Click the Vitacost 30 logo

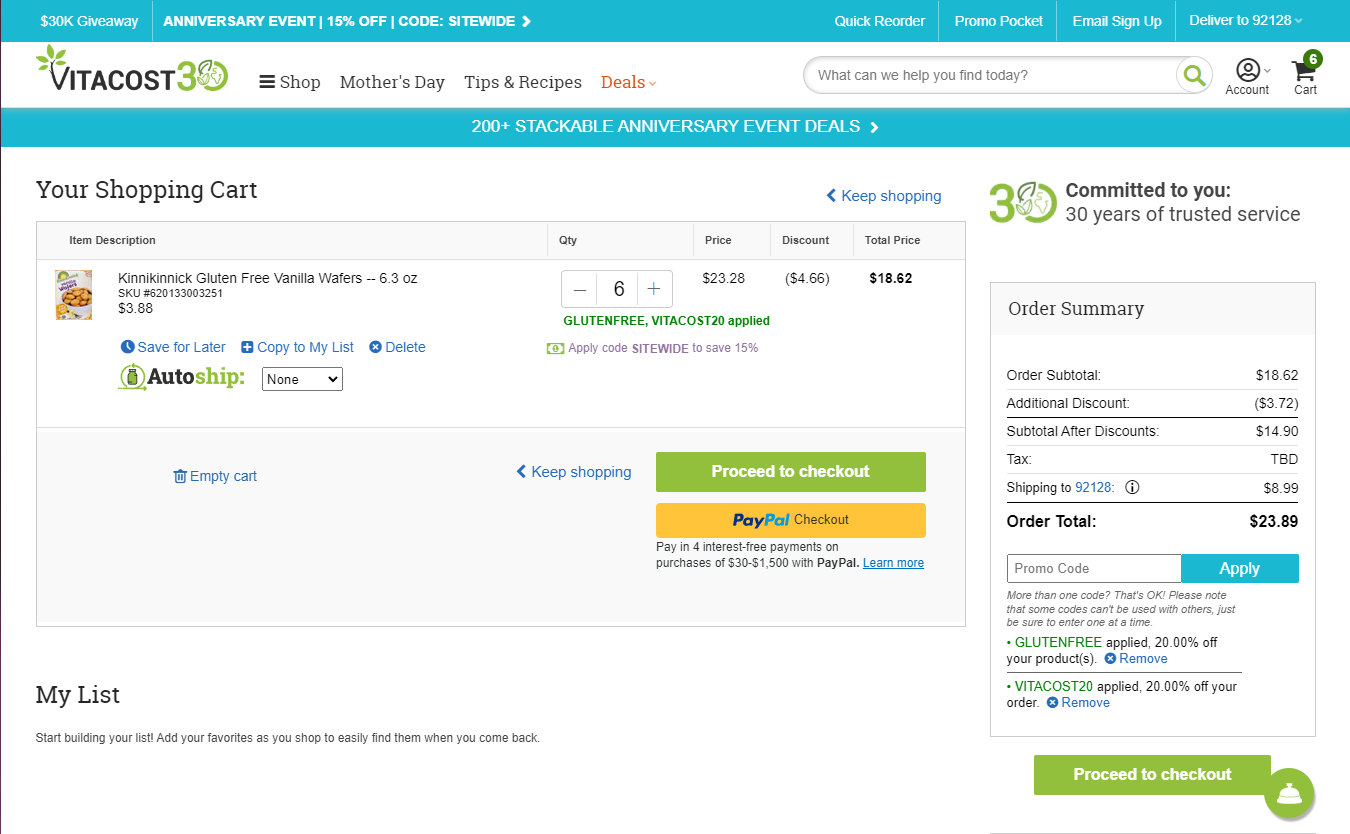click(132, 70)
